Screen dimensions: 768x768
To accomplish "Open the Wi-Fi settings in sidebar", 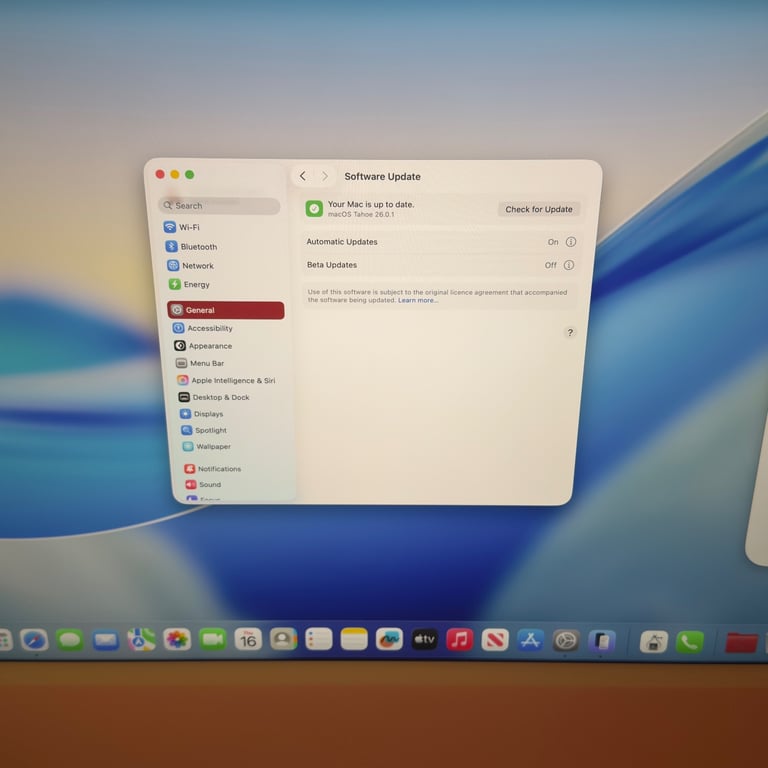I will coord(182,227).
